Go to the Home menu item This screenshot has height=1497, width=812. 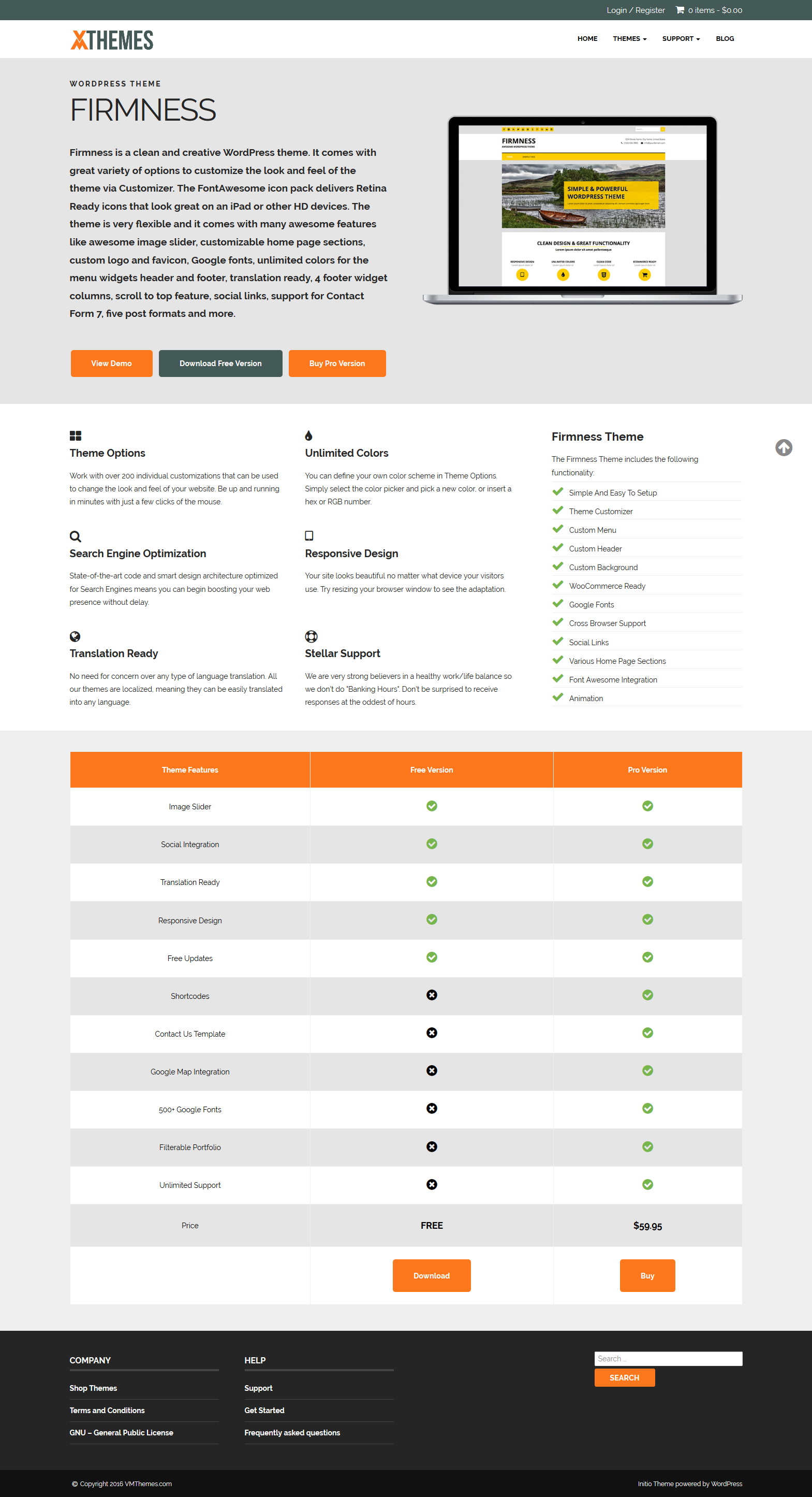587,38
